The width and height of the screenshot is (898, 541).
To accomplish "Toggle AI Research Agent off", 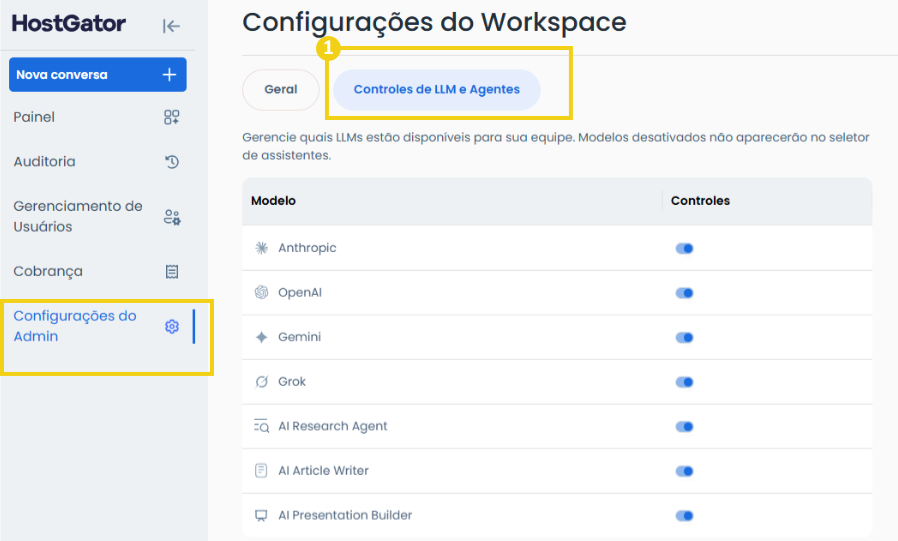I will [684, 427].
